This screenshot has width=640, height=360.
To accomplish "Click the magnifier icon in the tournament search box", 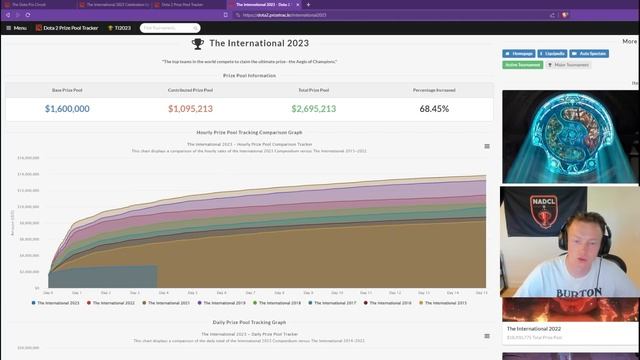I will (x=195, y=28).
